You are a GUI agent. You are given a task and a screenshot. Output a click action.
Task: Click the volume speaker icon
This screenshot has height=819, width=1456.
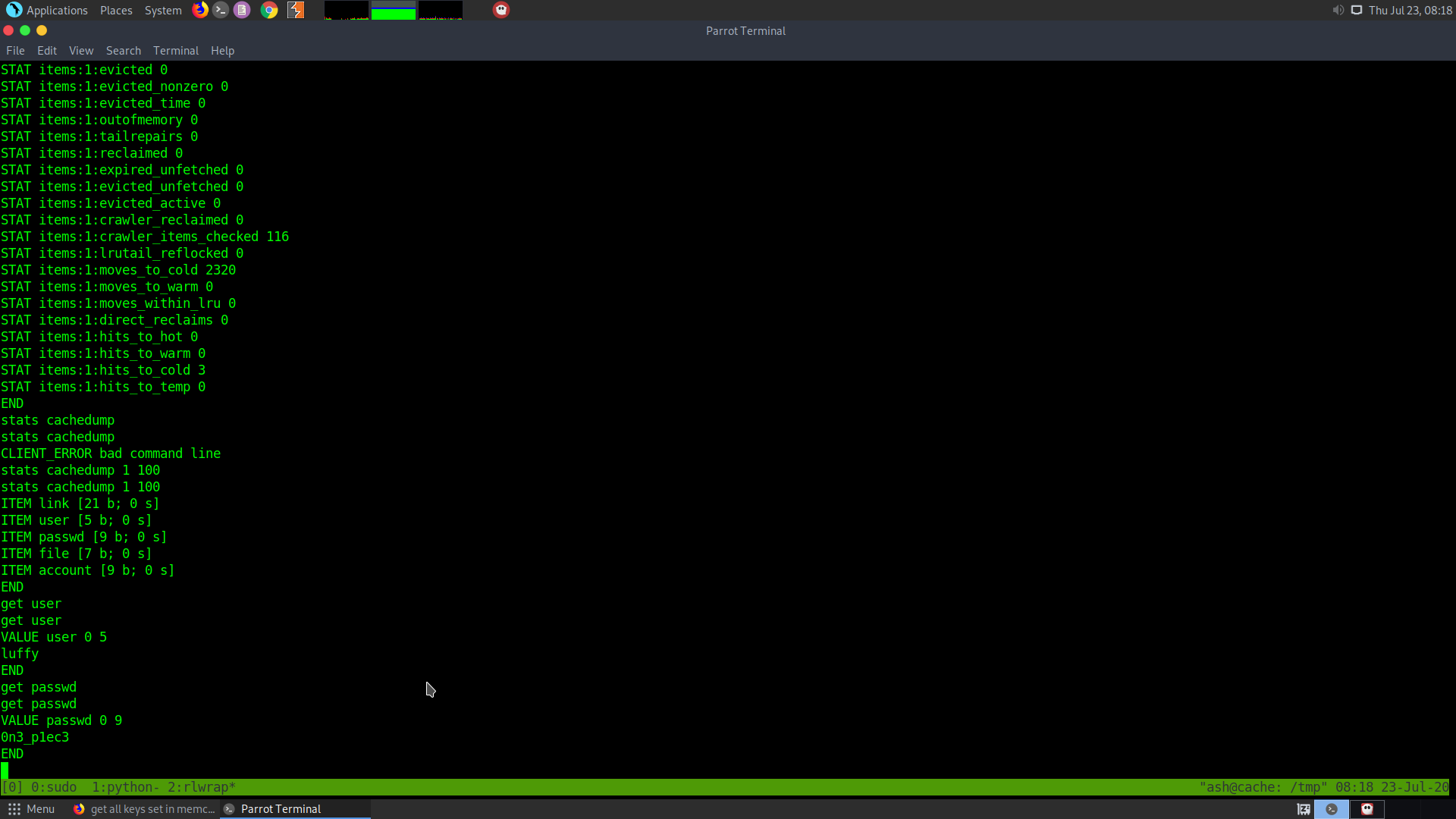coord(1338,10)
